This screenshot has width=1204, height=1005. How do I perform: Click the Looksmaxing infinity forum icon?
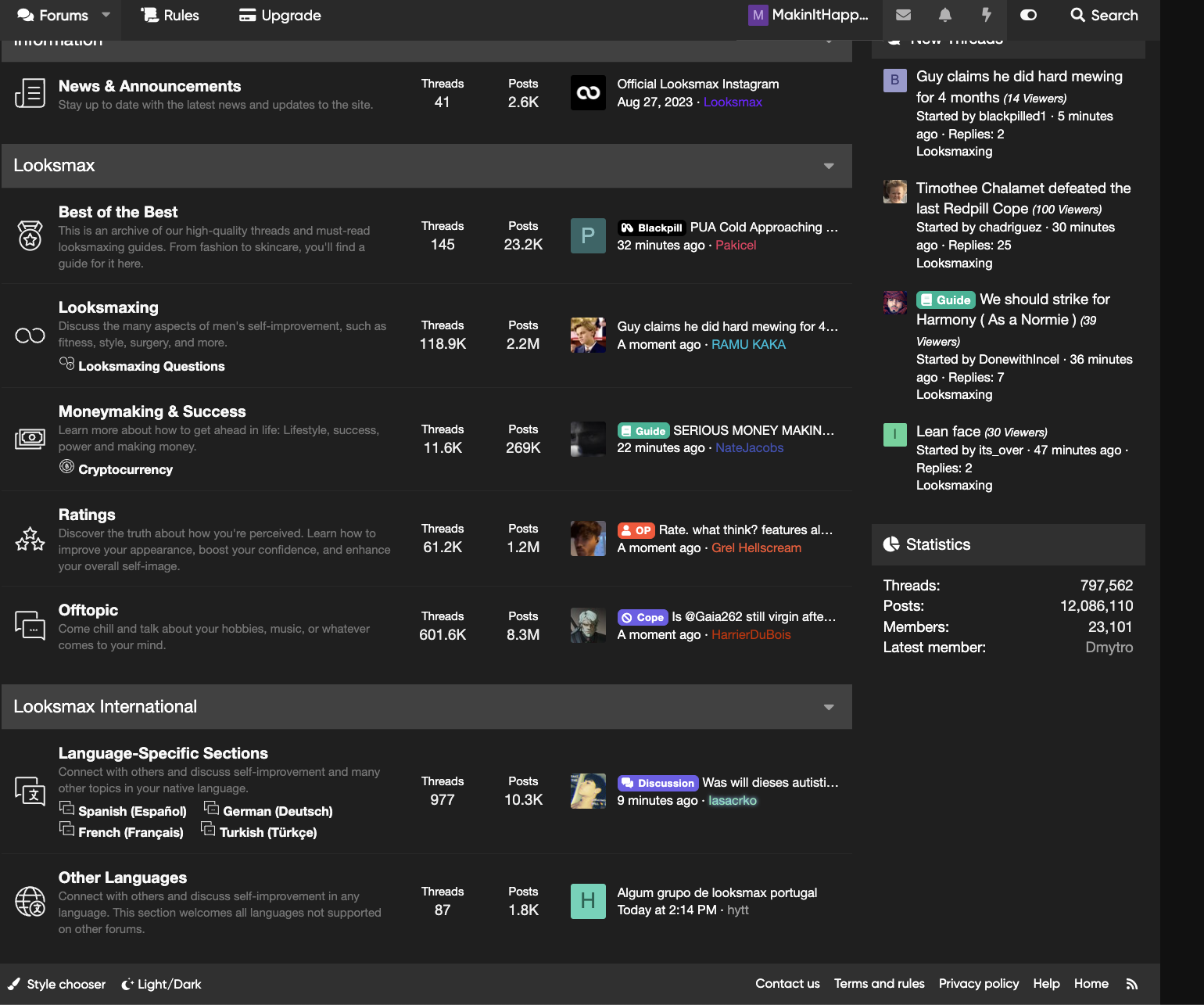[30, 336]
